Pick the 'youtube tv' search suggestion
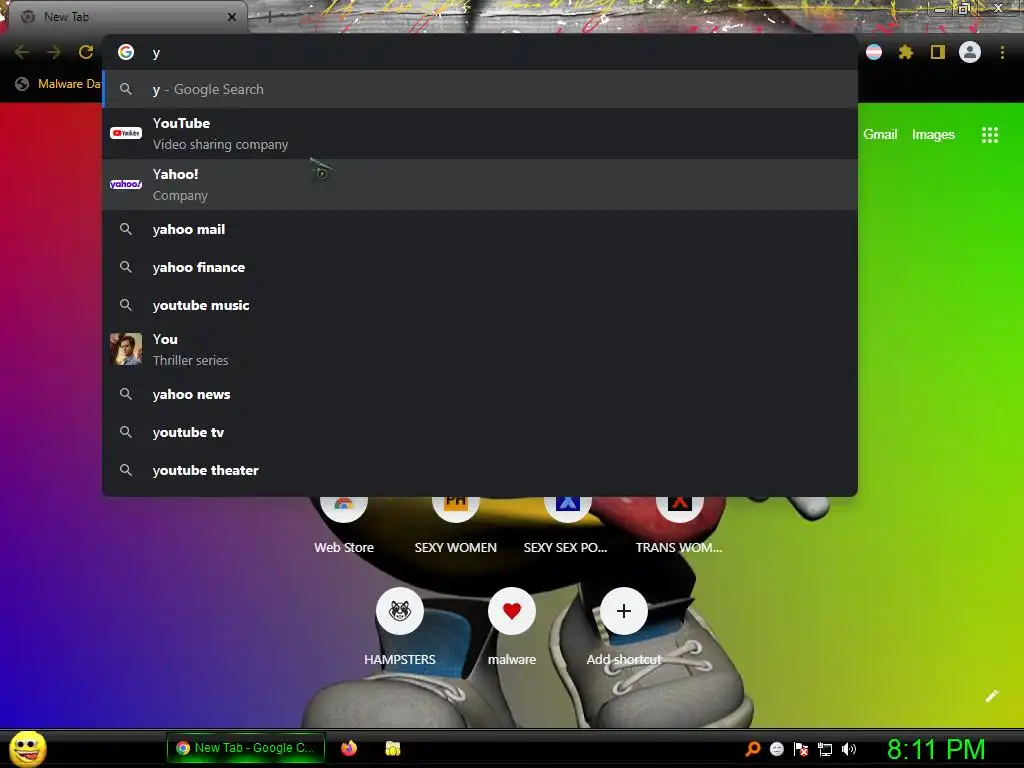The height and width of the screenshot is (768, 1024). click(479, 432)
